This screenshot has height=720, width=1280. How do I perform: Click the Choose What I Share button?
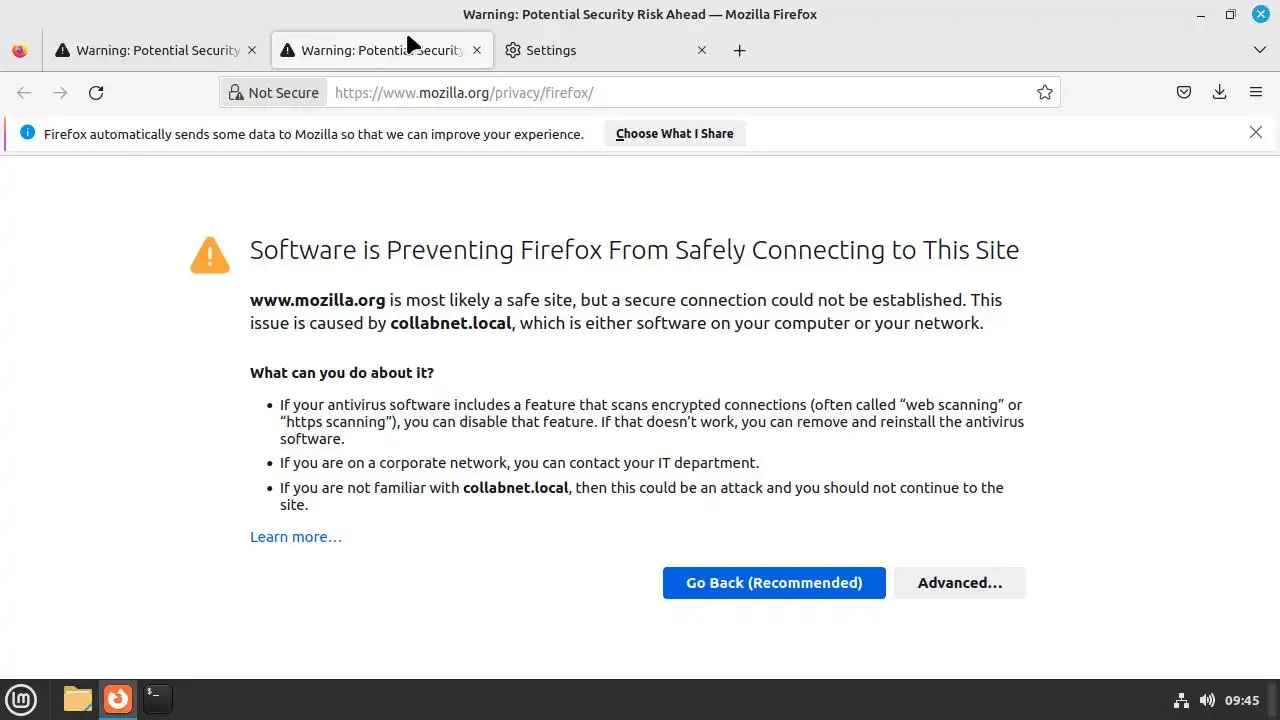tap(675, 134)
